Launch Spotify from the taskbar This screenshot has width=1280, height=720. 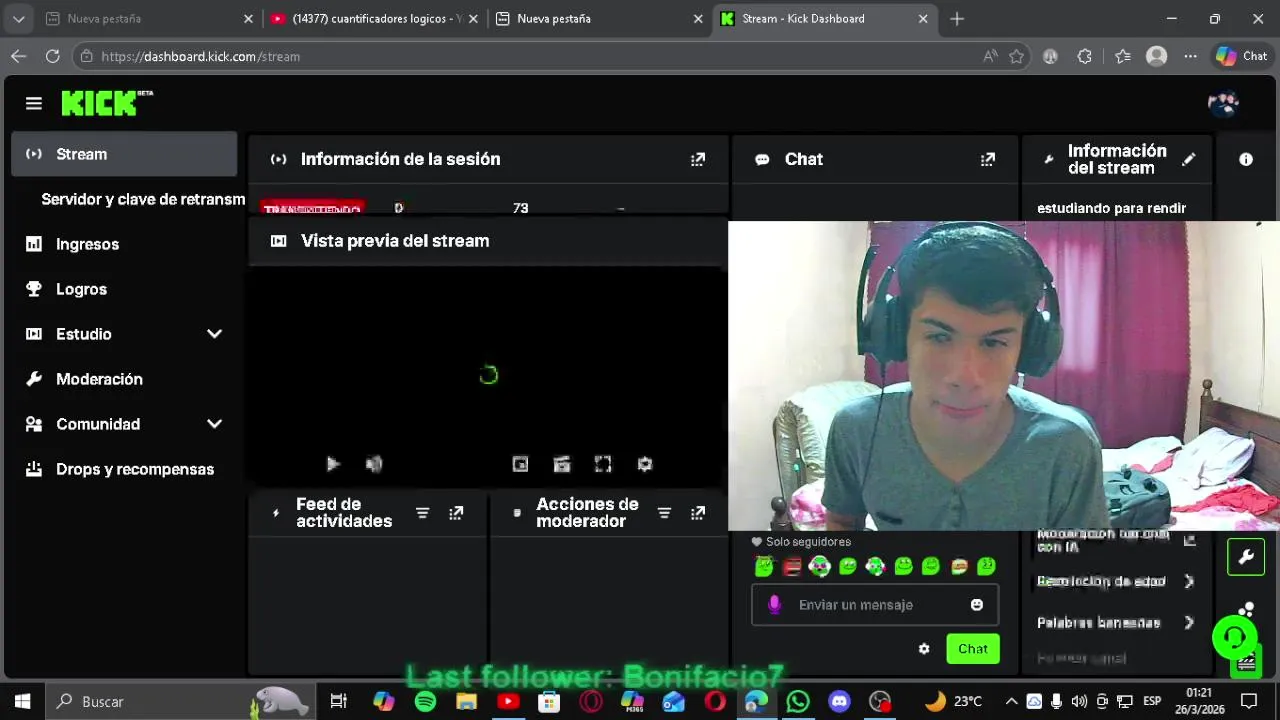[x=425, y=701]
